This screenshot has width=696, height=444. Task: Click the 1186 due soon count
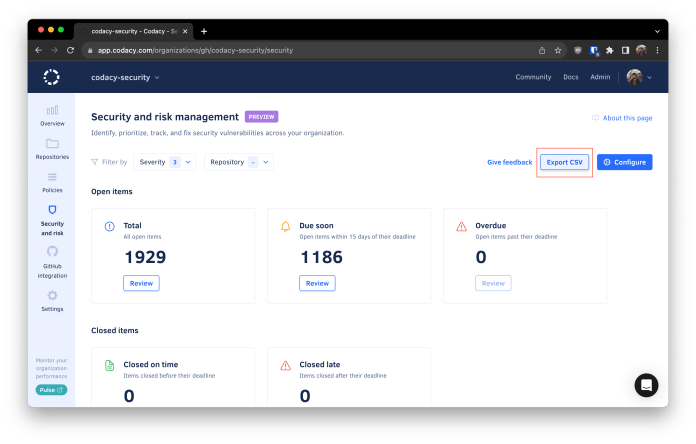pyautogui.click(x=321, y=257)
